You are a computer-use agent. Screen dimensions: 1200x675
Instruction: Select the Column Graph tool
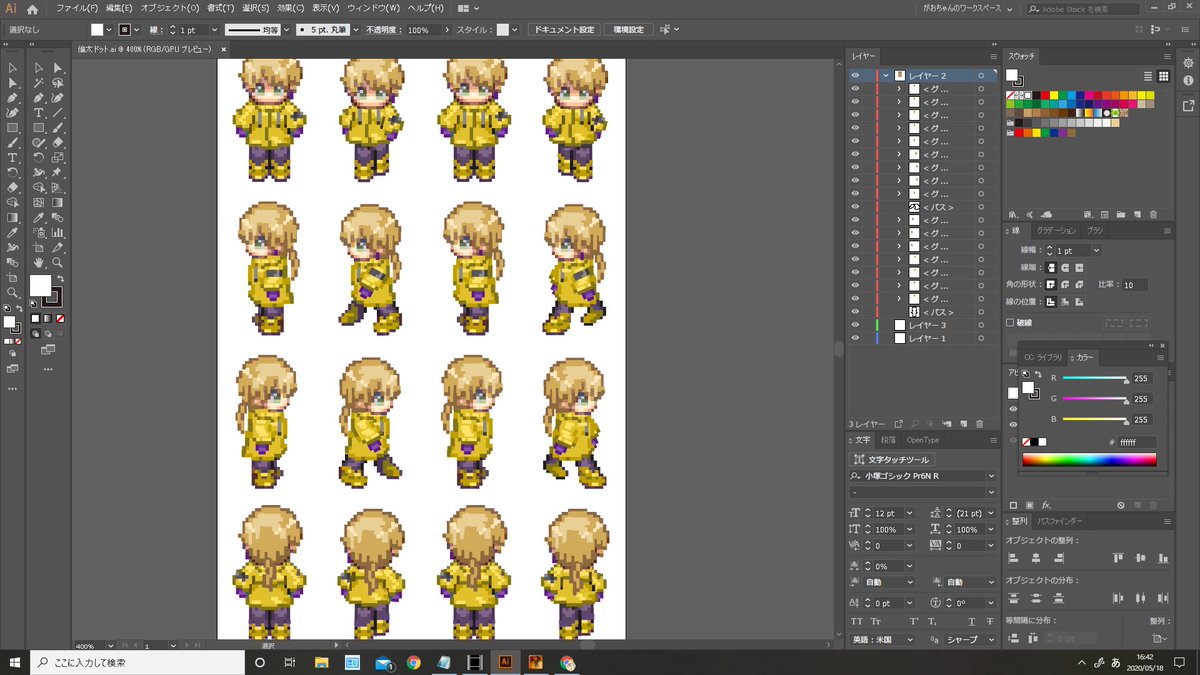click(57, 232)
